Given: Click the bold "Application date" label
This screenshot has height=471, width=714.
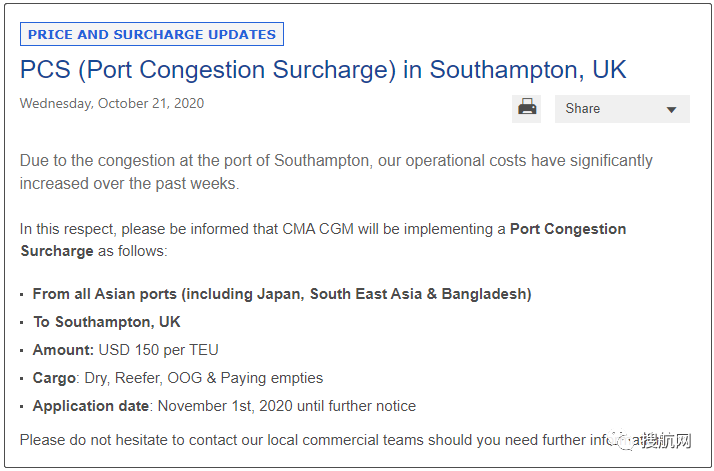Looking at the screenshot, I should pyautogui.click(x=91, y=406).
